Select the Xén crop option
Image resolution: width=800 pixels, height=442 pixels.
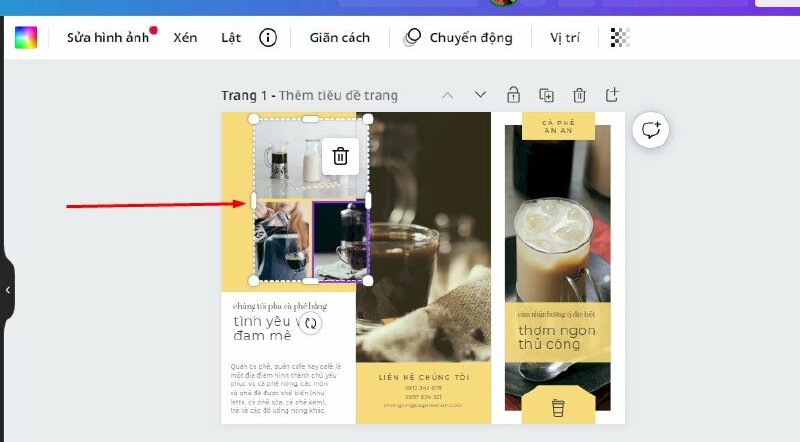(x=185, y=38)
